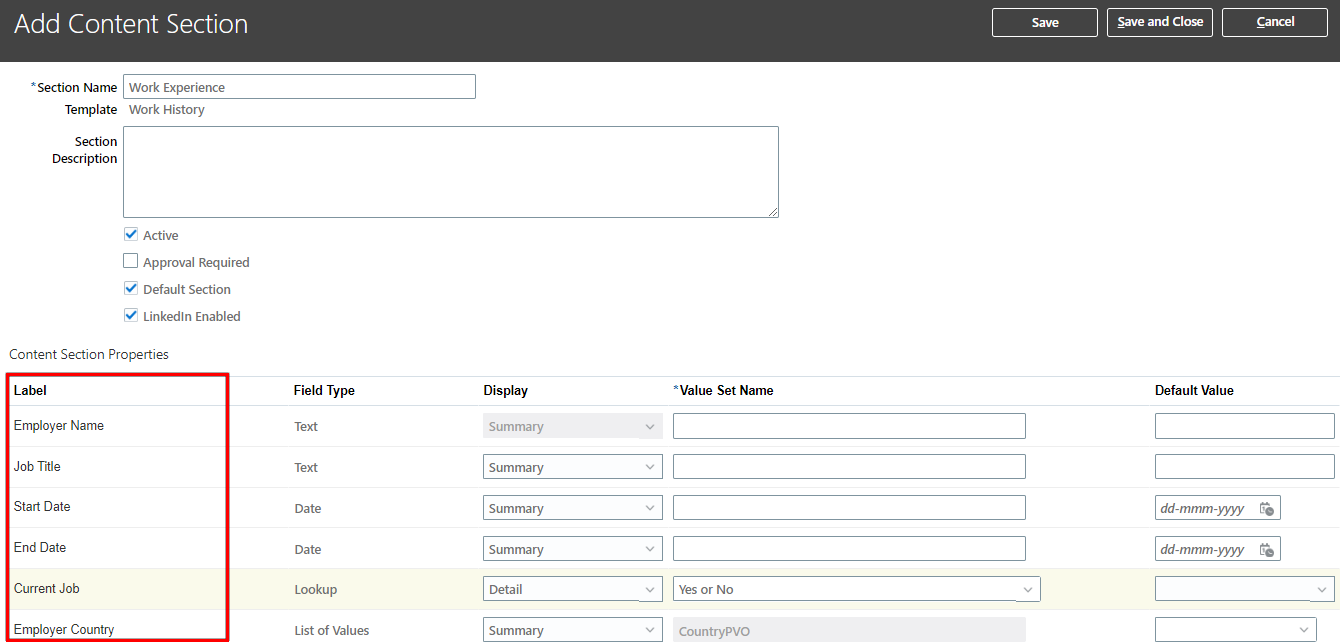
Task: Click the Cancel button
Action: (1274, 22)
